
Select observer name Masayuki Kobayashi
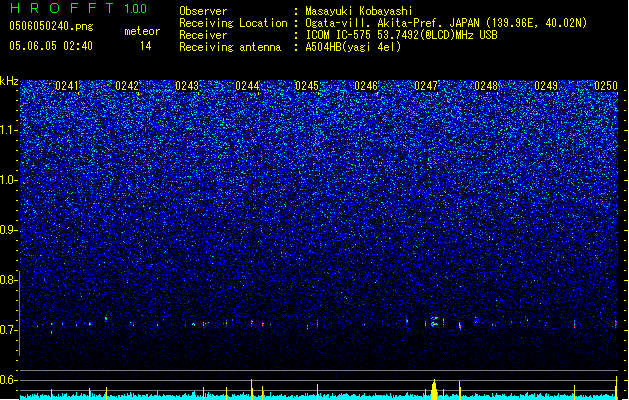tap(359, 11)
